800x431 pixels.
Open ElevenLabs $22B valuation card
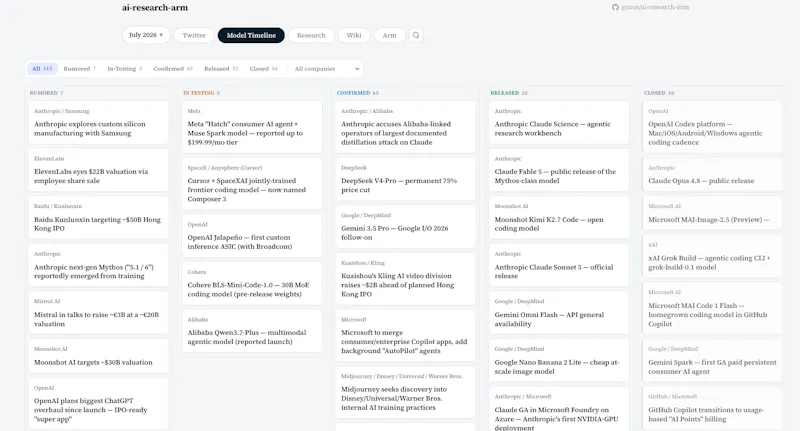point(98,170)
